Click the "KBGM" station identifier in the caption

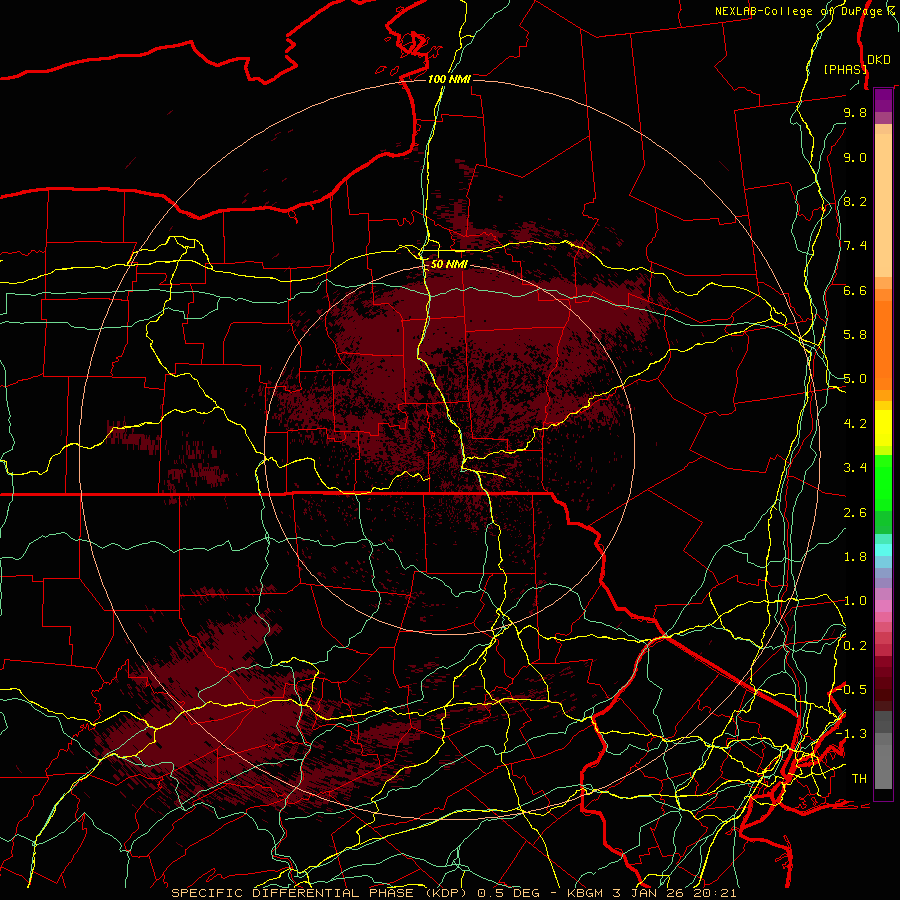[x=585, y=893]
